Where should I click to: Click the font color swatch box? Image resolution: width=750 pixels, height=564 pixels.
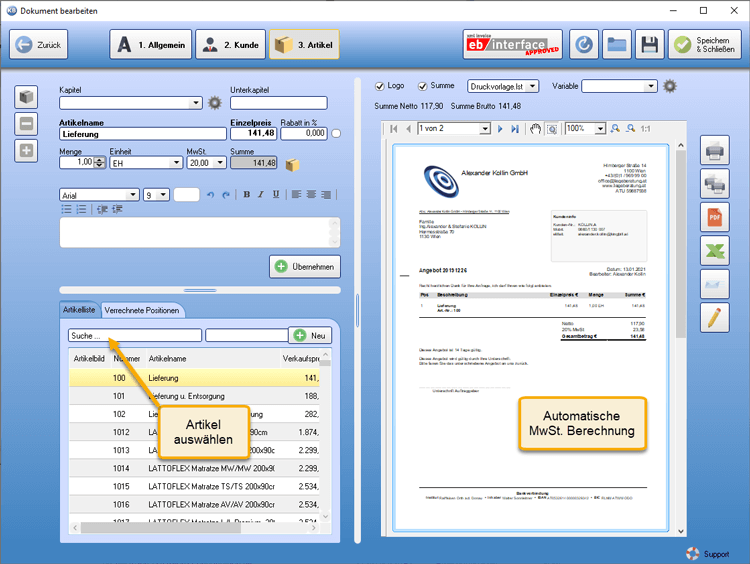[x=187, y=195]
